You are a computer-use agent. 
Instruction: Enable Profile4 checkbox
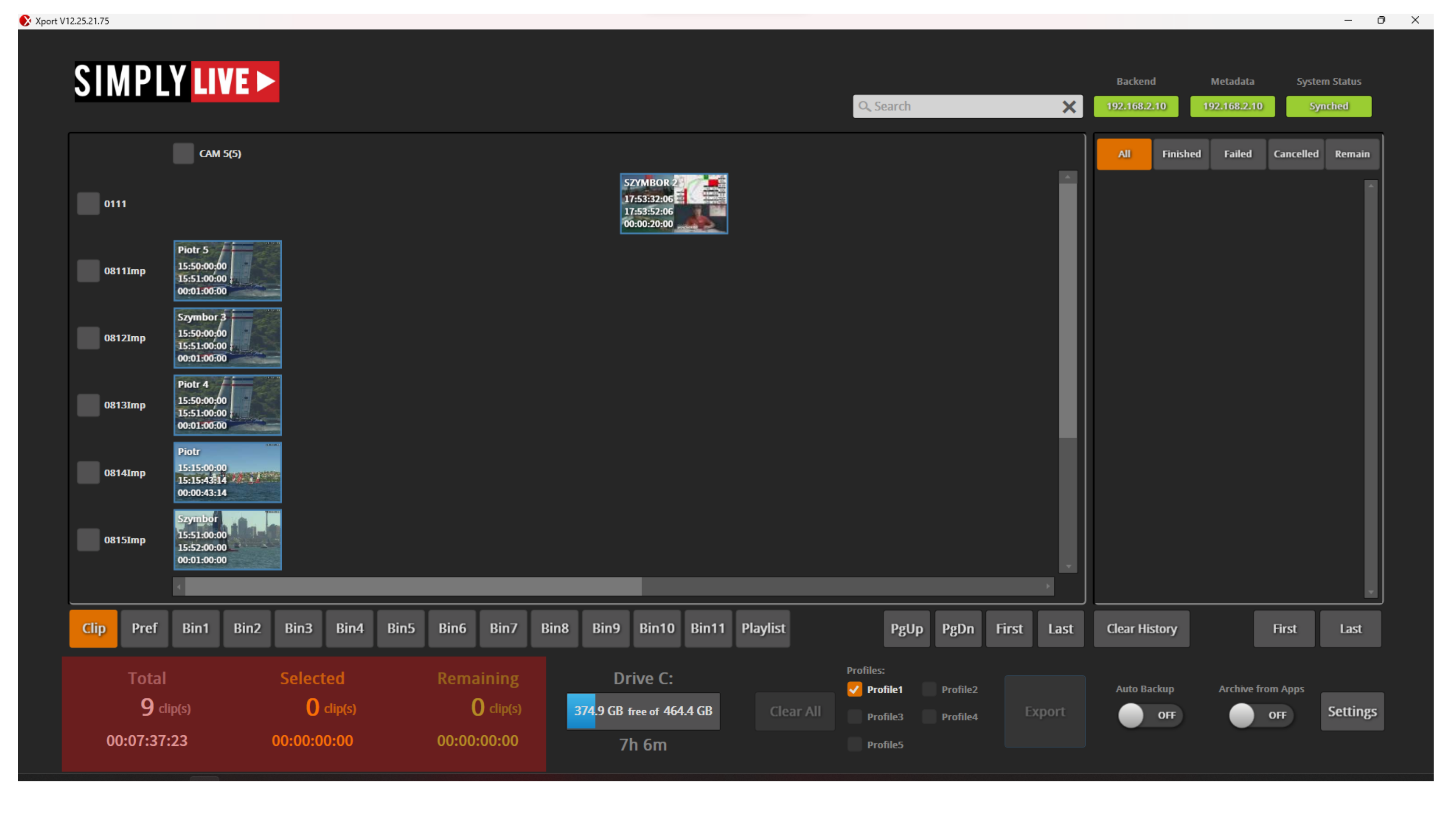pyautogui.click(x=929, y=716)
